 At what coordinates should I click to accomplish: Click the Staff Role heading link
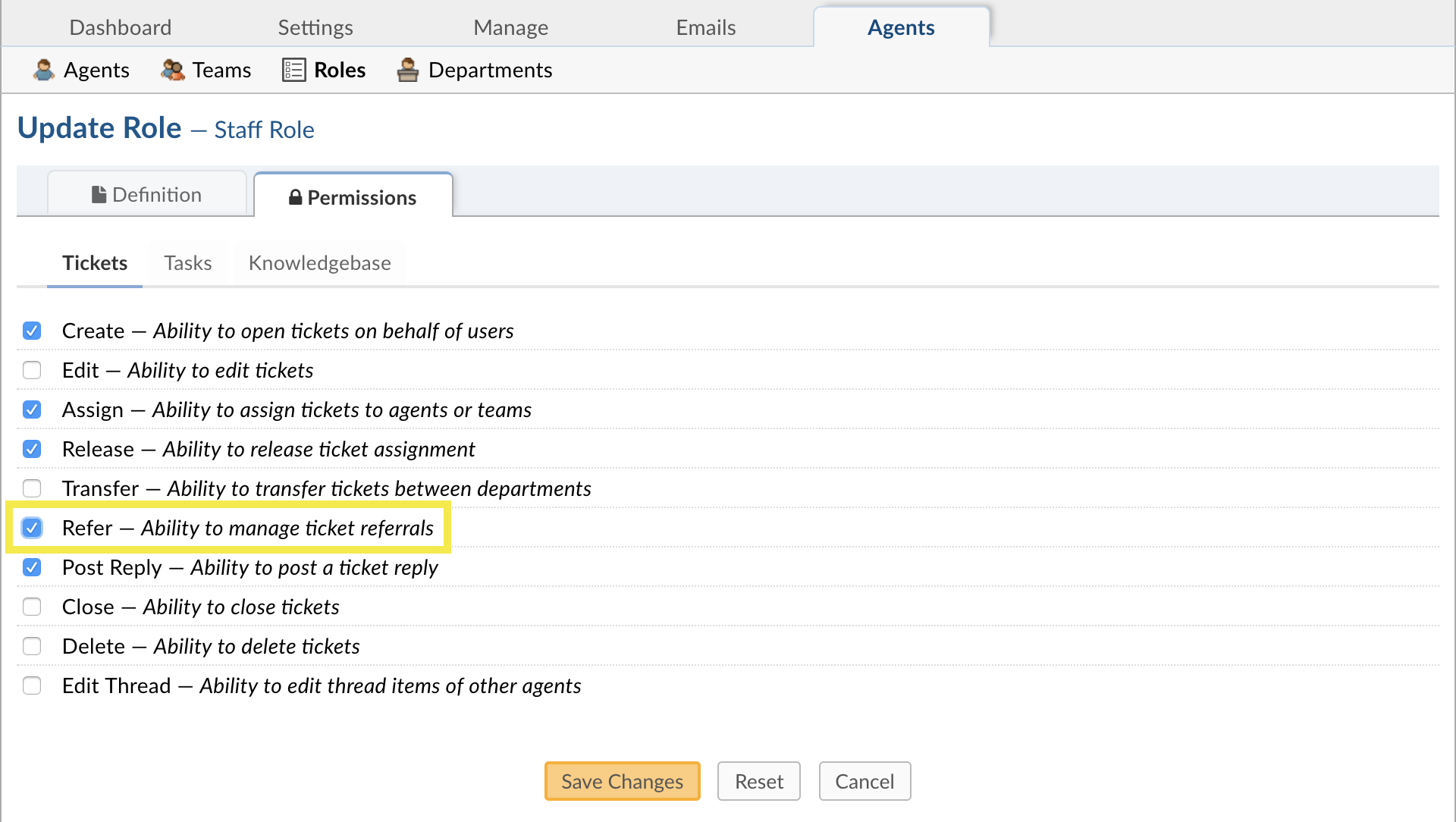click(264, 129)
